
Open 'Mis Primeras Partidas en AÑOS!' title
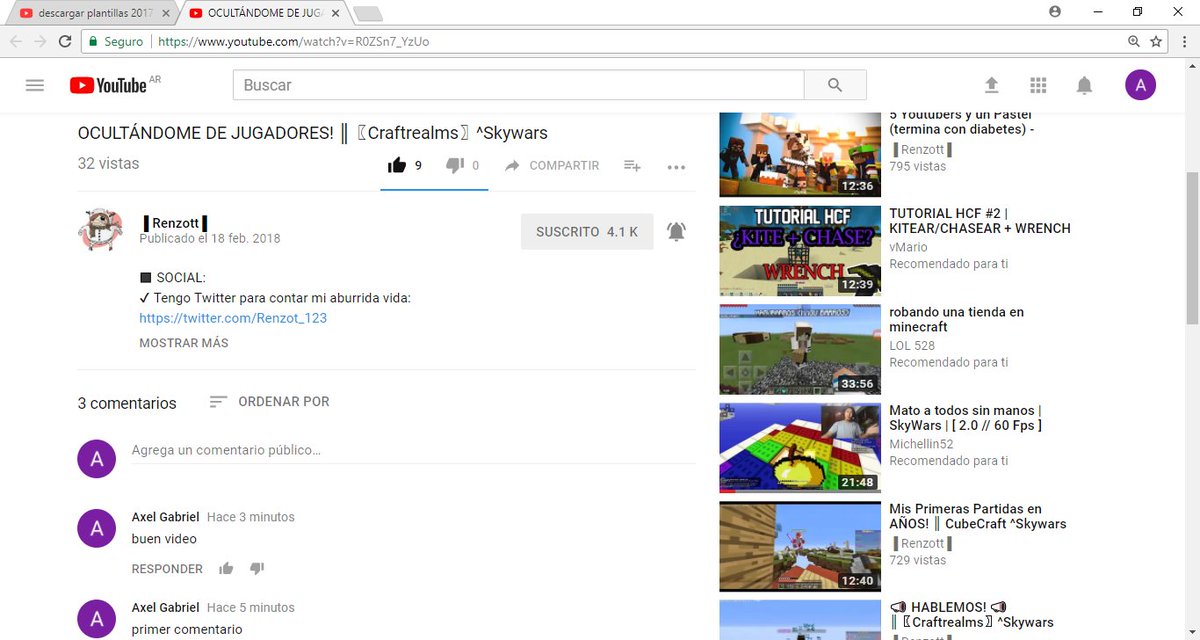[977, 516]
